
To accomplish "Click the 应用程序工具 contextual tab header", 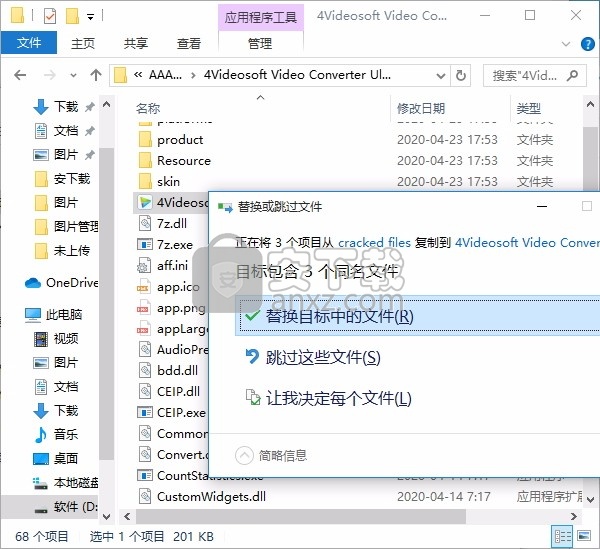I will pyautogui.click(x=261, y=17).
